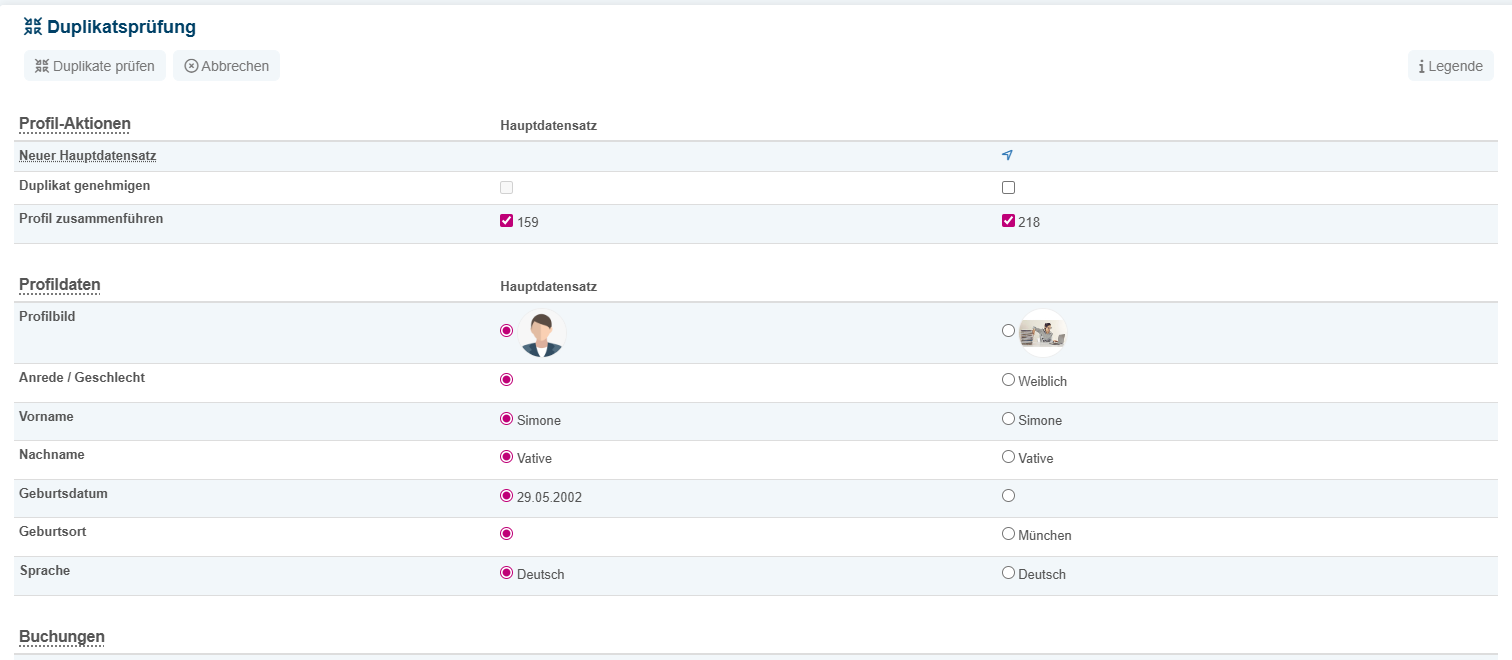Screen dimensions: 1512x660
Task: Click the Duplikate prüfen button
Action: [x=95, y=66]
